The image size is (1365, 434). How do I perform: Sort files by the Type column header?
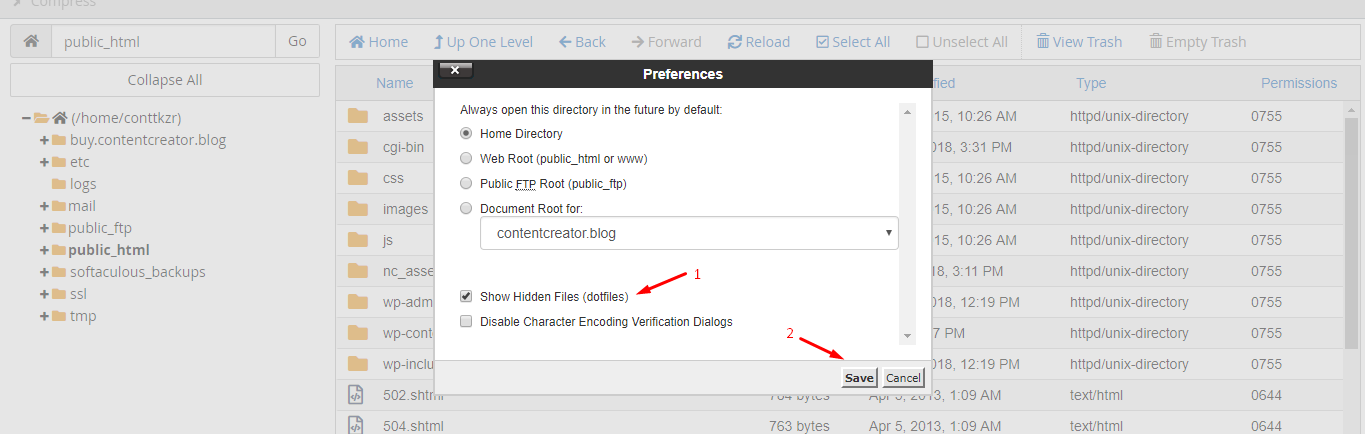pyautogui.click(x=1091, y=83)
